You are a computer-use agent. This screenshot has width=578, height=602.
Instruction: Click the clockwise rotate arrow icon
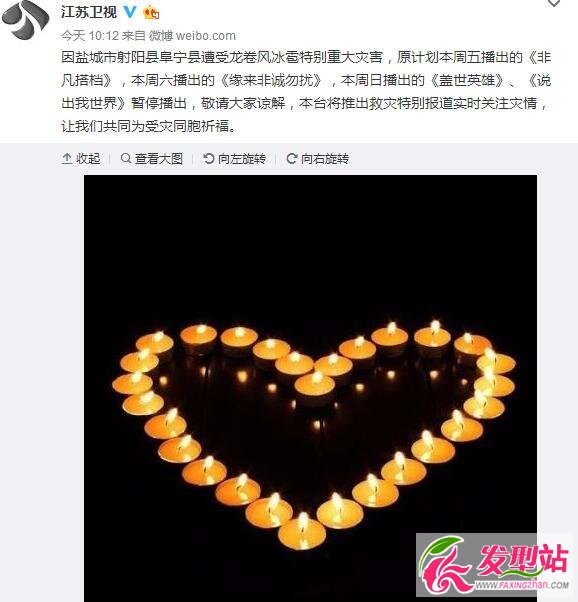(291, 158)
